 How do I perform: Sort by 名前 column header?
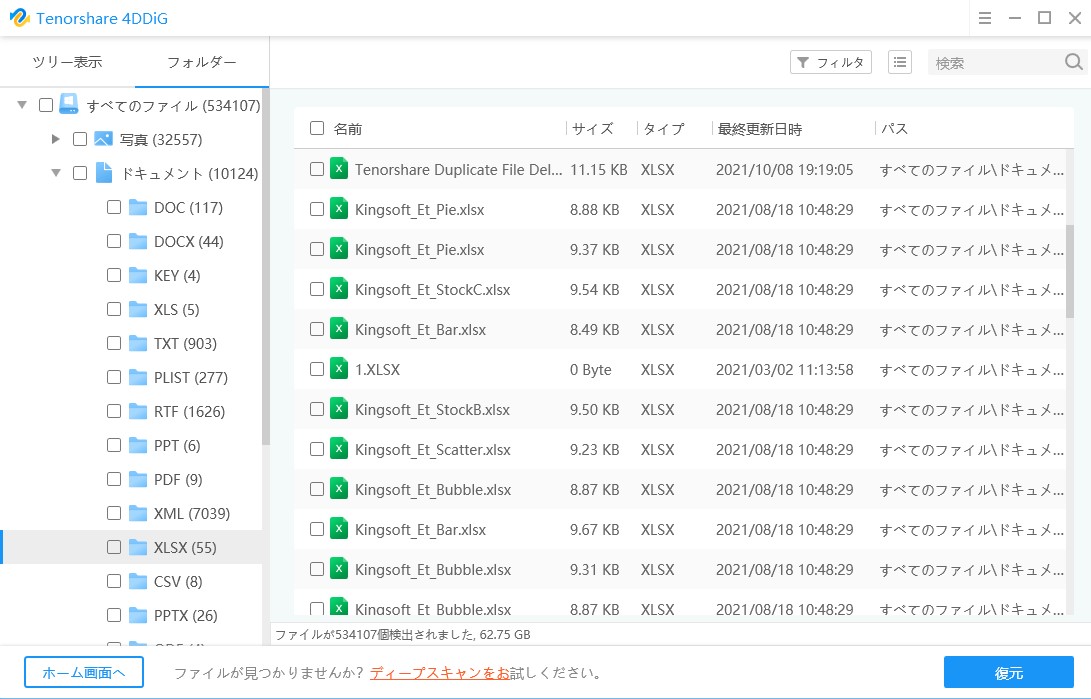[348, 129]
